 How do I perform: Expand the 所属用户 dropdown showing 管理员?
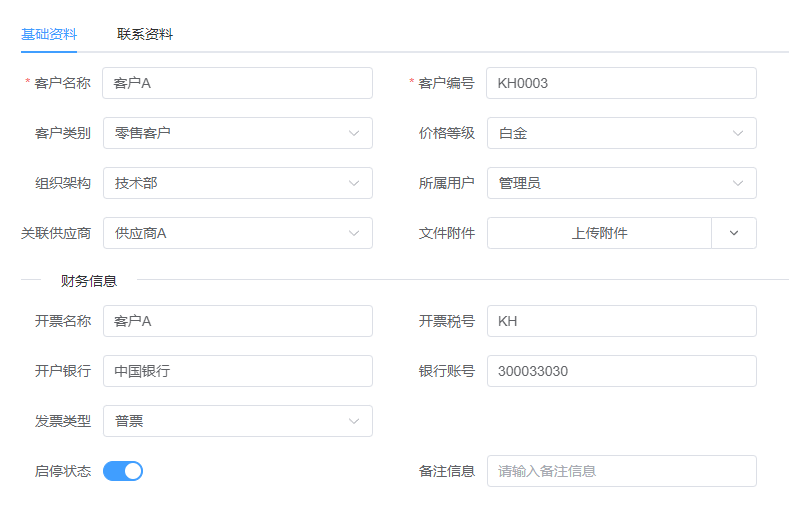click(621, 183)
